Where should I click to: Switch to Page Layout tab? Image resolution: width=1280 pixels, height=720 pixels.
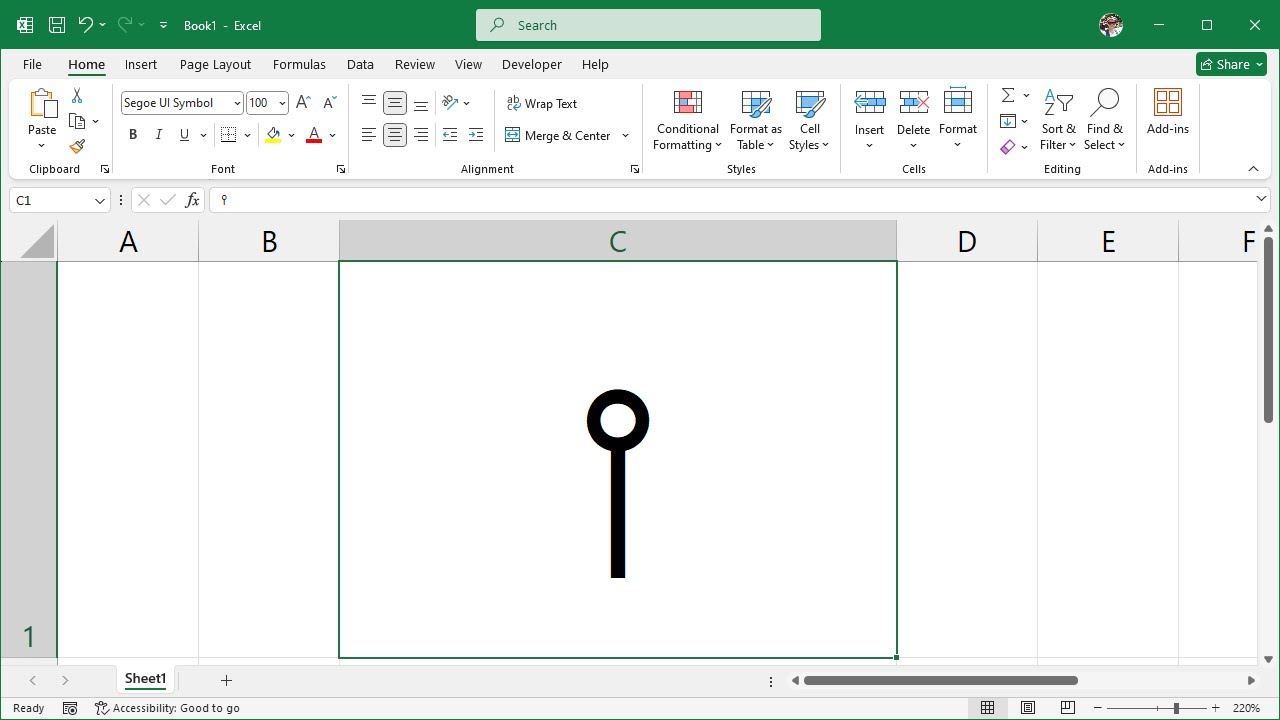click(215, 64)
